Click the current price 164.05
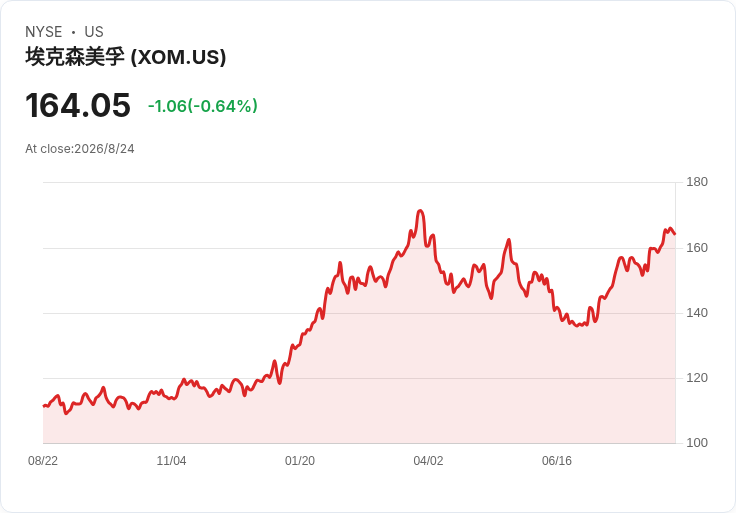This screenshot has height=513, width=736. click(78, 105)
